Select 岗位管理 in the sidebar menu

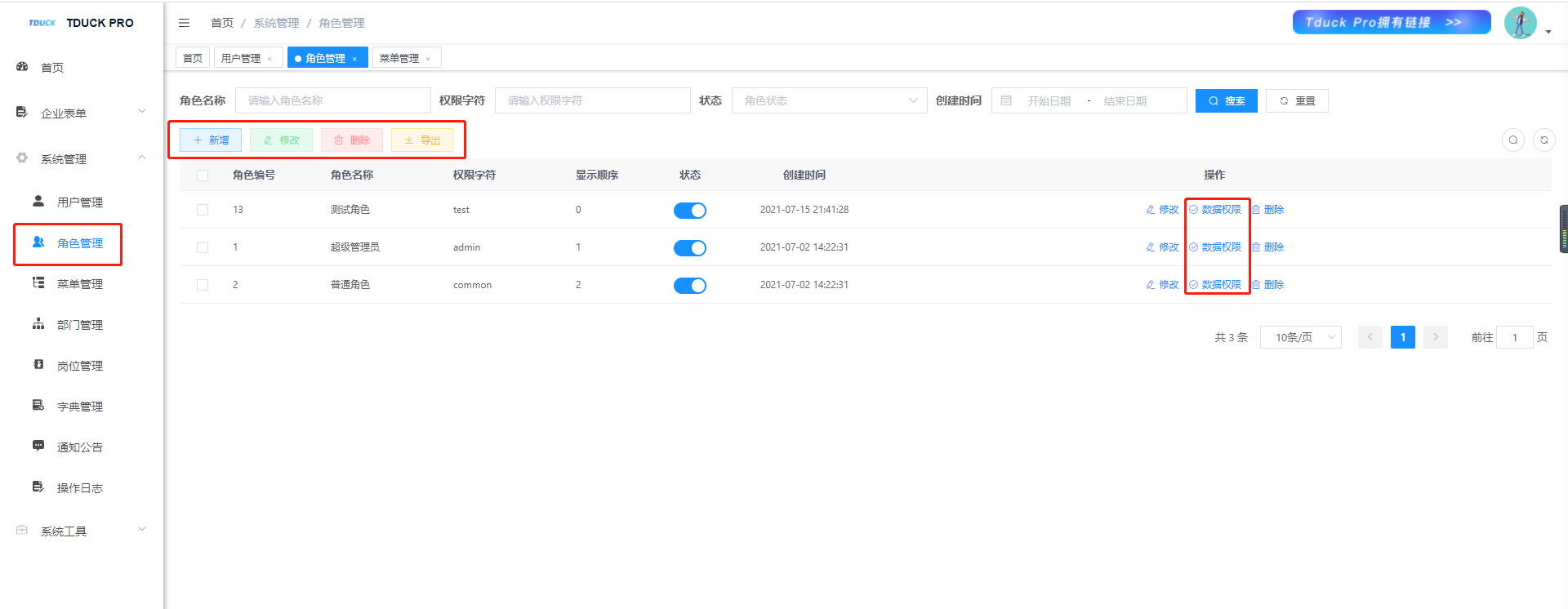pos(79,366)
